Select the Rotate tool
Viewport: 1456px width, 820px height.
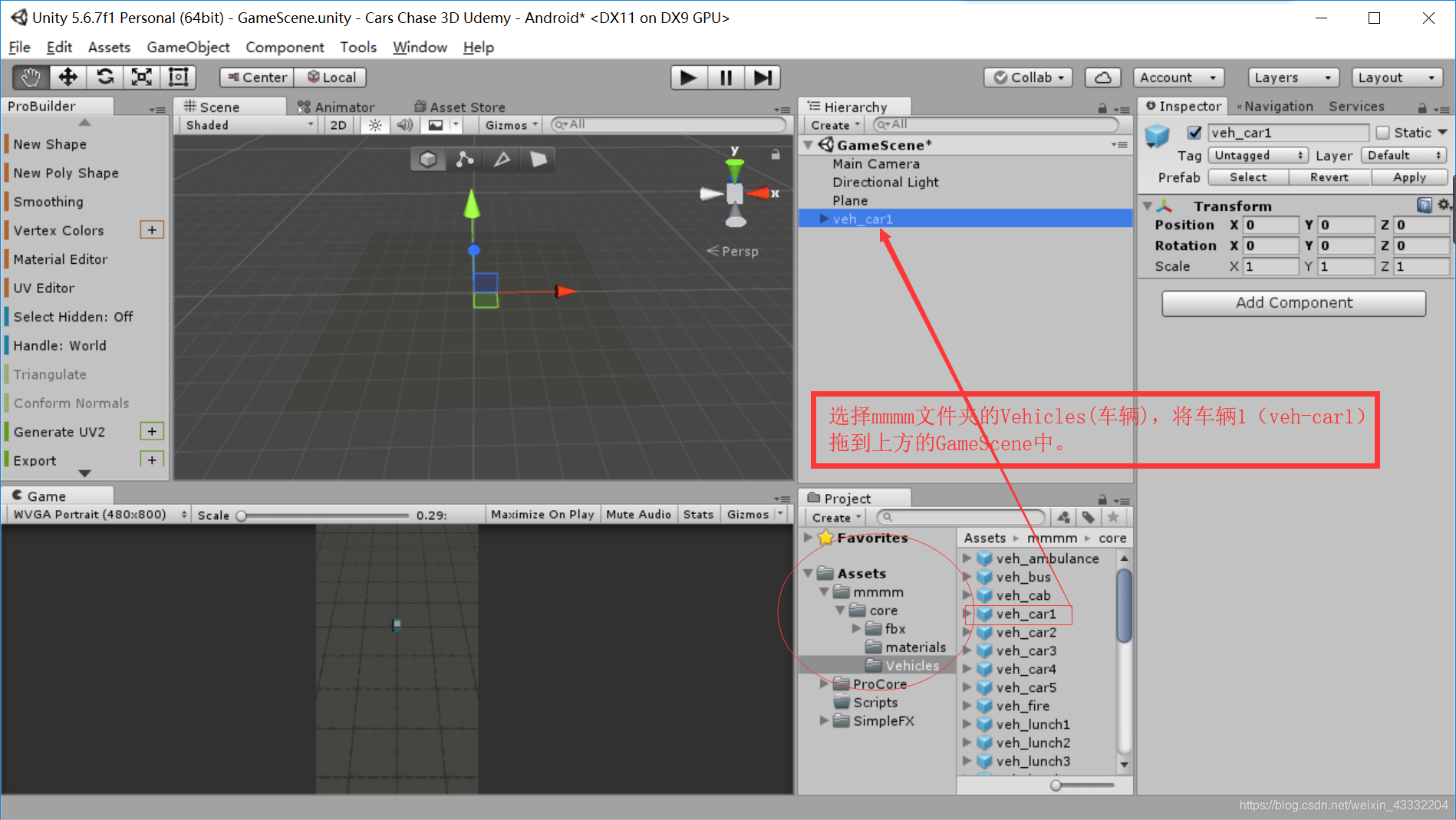105,77
